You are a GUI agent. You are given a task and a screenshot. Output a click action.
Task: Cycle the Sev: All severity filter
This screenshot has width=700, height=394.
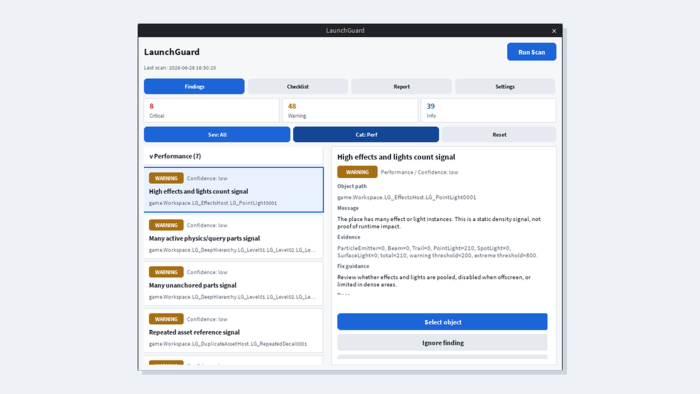(x=217, y=134)
